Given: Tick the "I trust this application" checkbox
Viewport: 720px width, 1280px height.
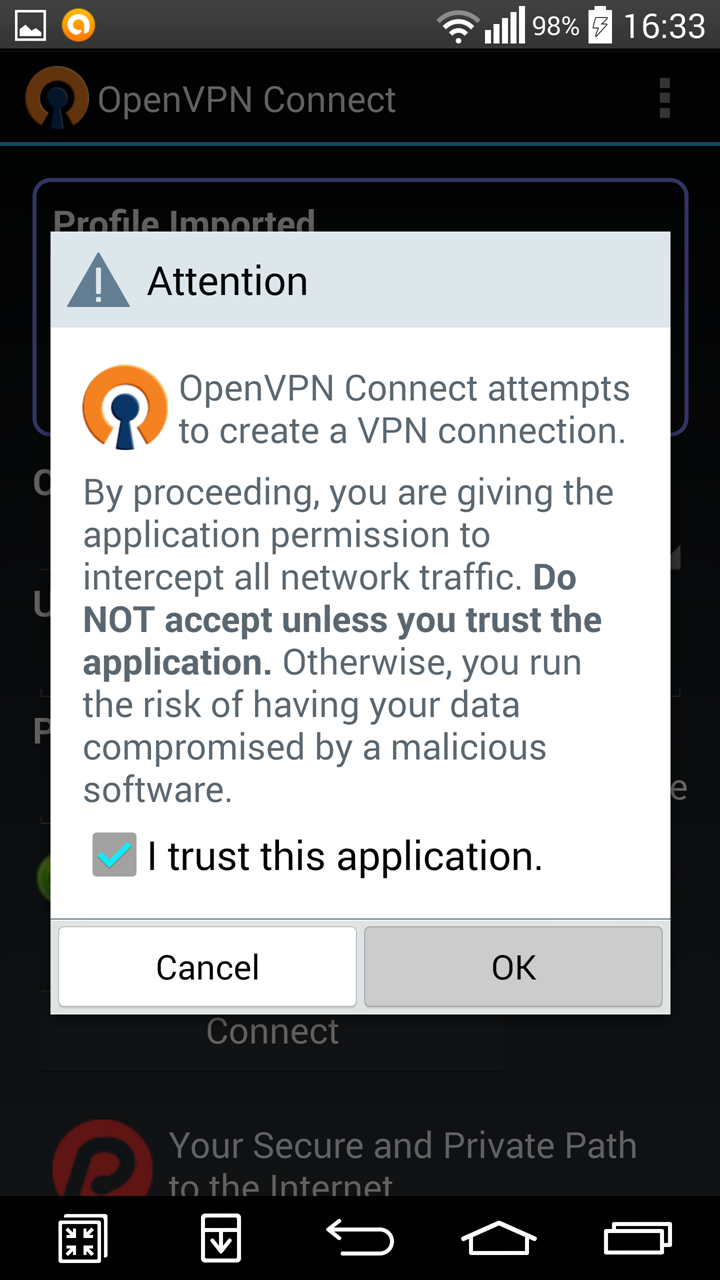Looking at the screenshot, I should pos(114,855).
